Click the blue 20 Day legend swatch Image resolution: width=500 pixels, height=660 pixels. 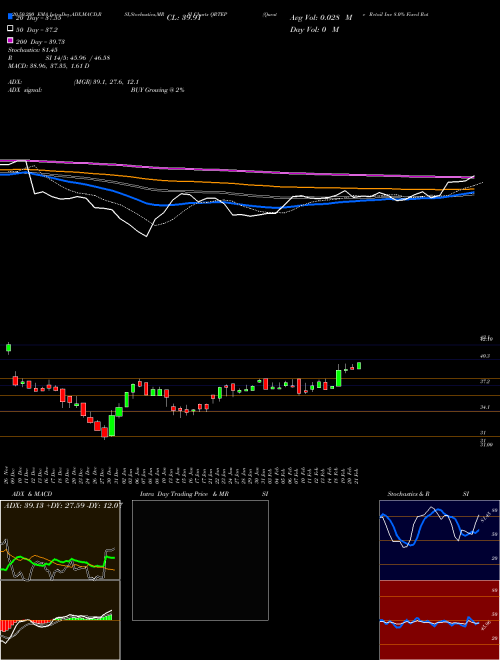[x=11, y=16]
